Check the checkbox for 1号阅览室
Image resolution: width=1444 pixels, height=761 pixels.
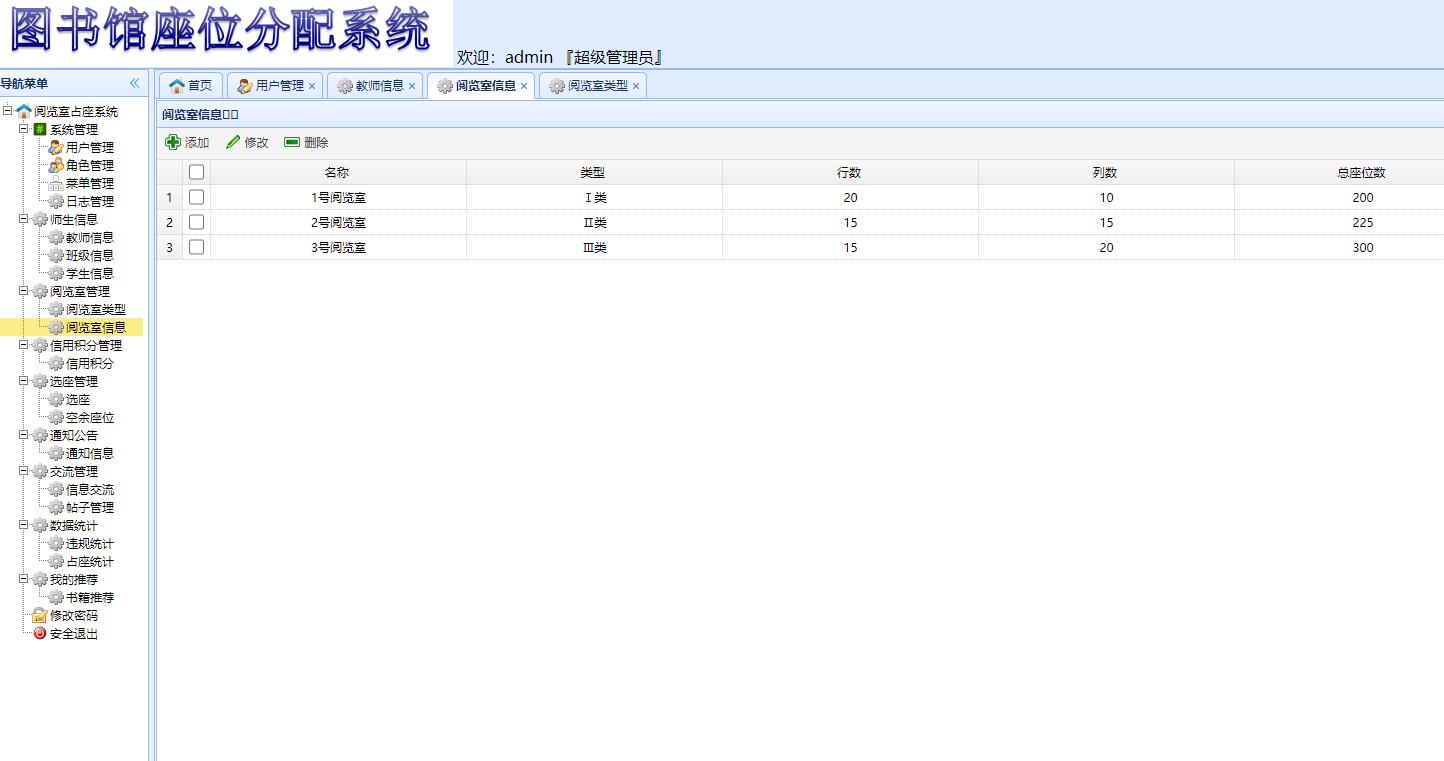click(196, 197)
